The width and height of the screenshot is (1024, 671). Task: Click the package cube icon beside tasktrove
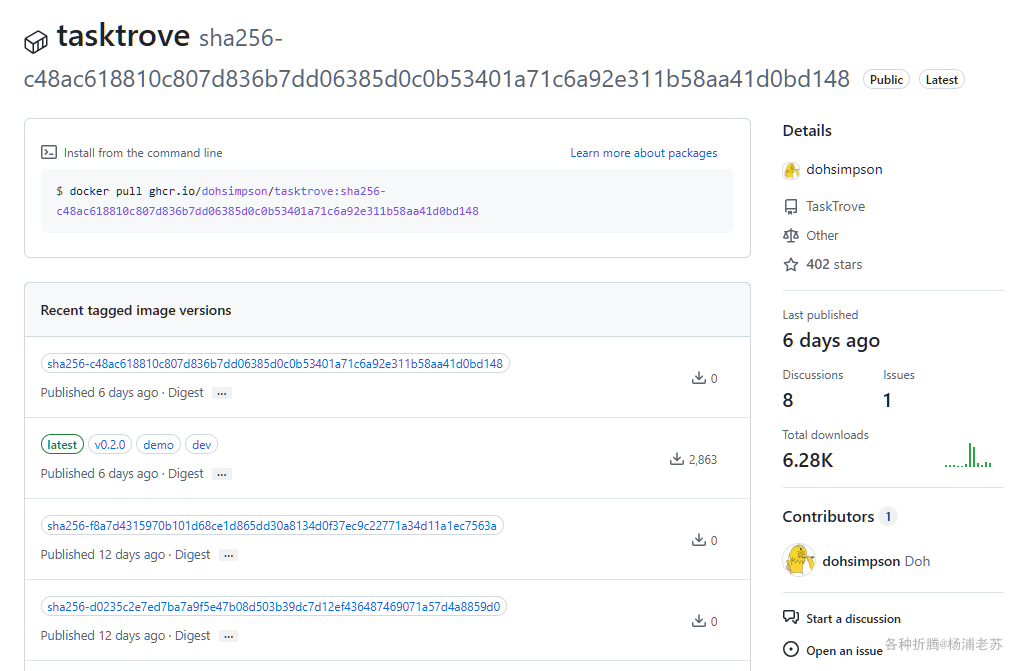click(36, 42)
